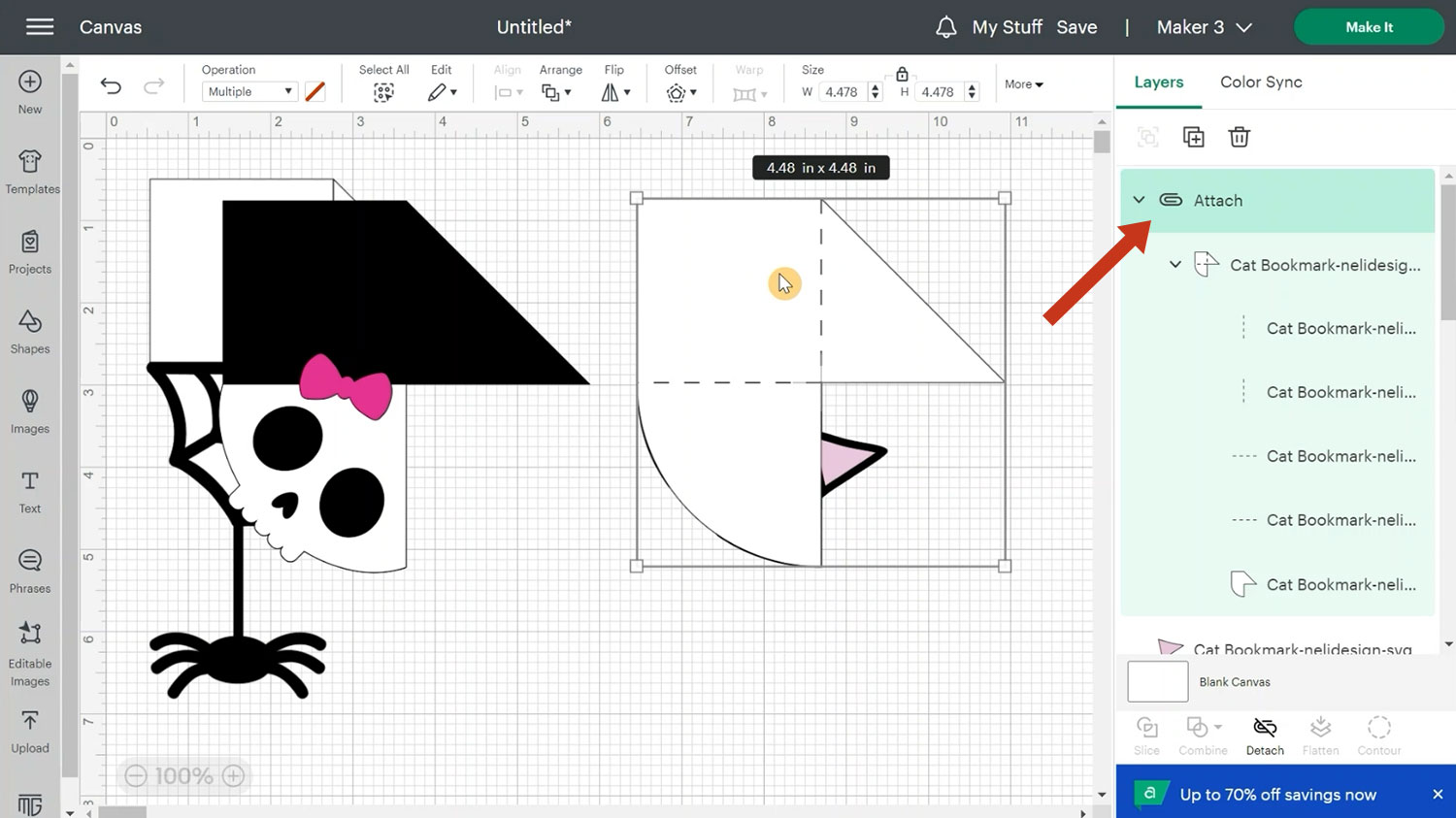Click the green Make It button
This screenshot has height=818, width=1456.
coord(1369,27)
